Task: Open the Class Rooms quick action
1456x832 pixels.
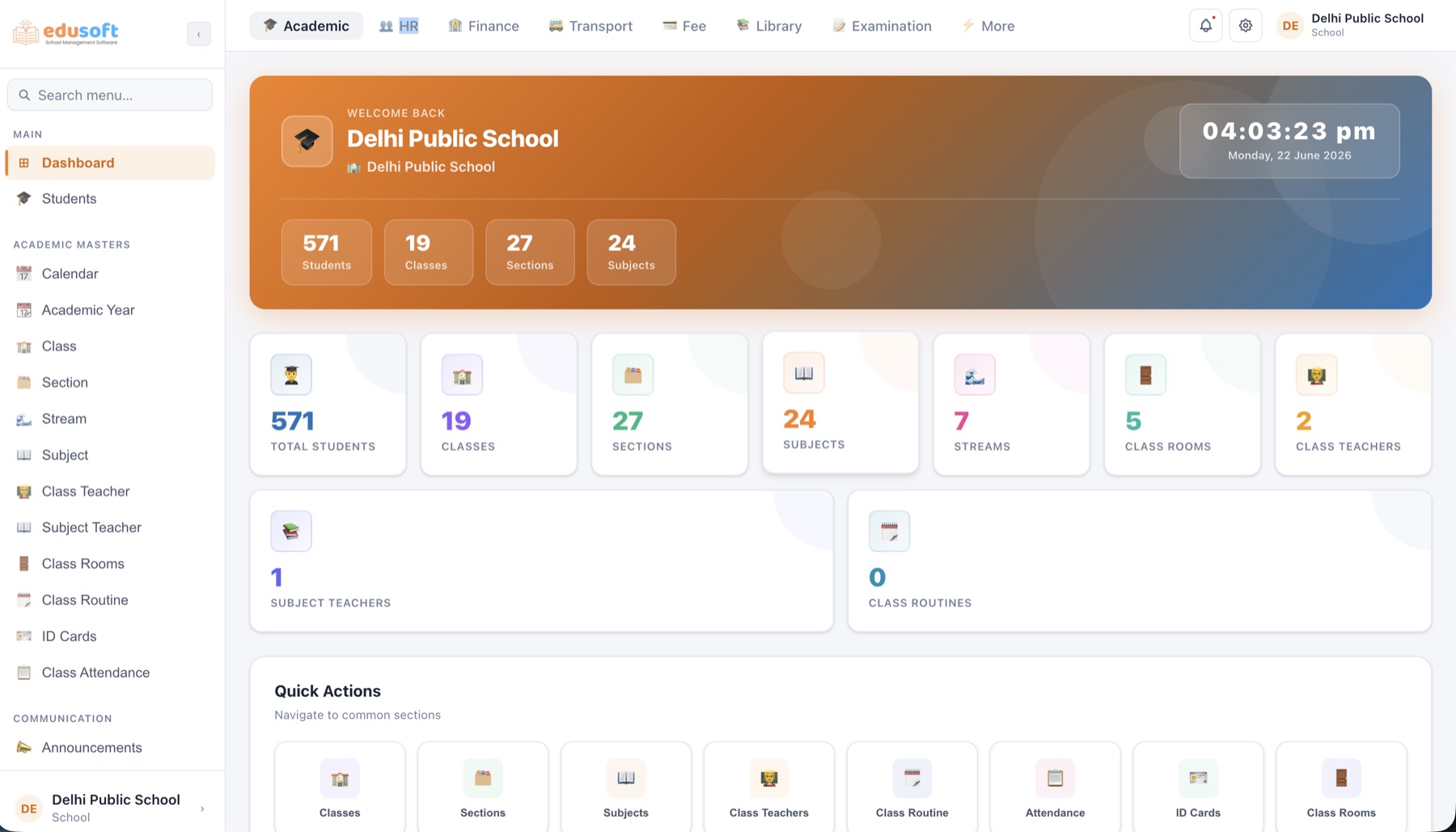Action: 1341,787
